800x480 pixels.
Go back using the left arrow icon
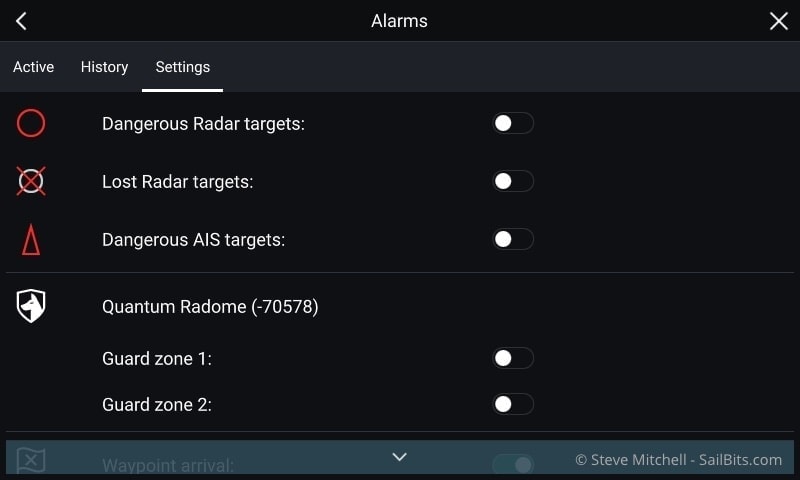pyautogui.click(x=21, y=21)
